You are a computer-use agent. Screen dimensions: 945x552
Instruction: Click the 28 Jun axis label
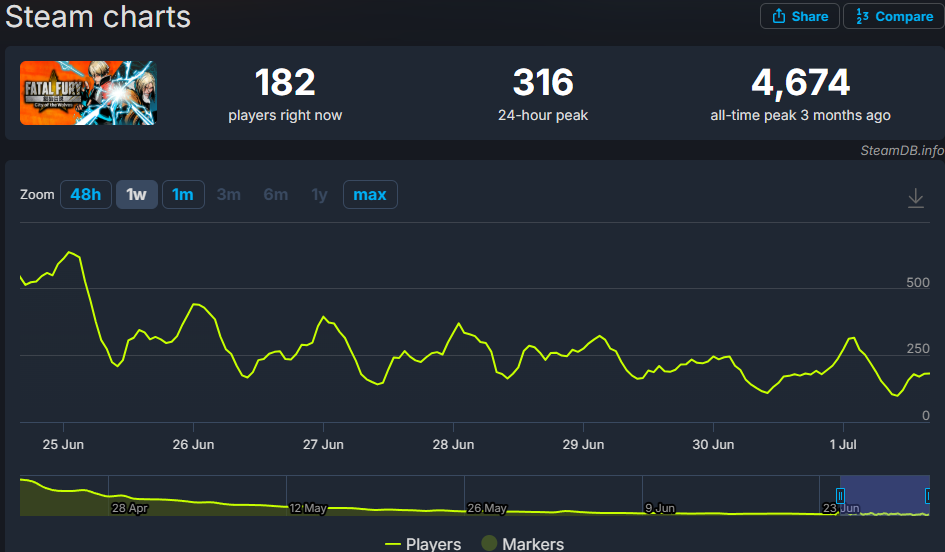coord(453,445)
